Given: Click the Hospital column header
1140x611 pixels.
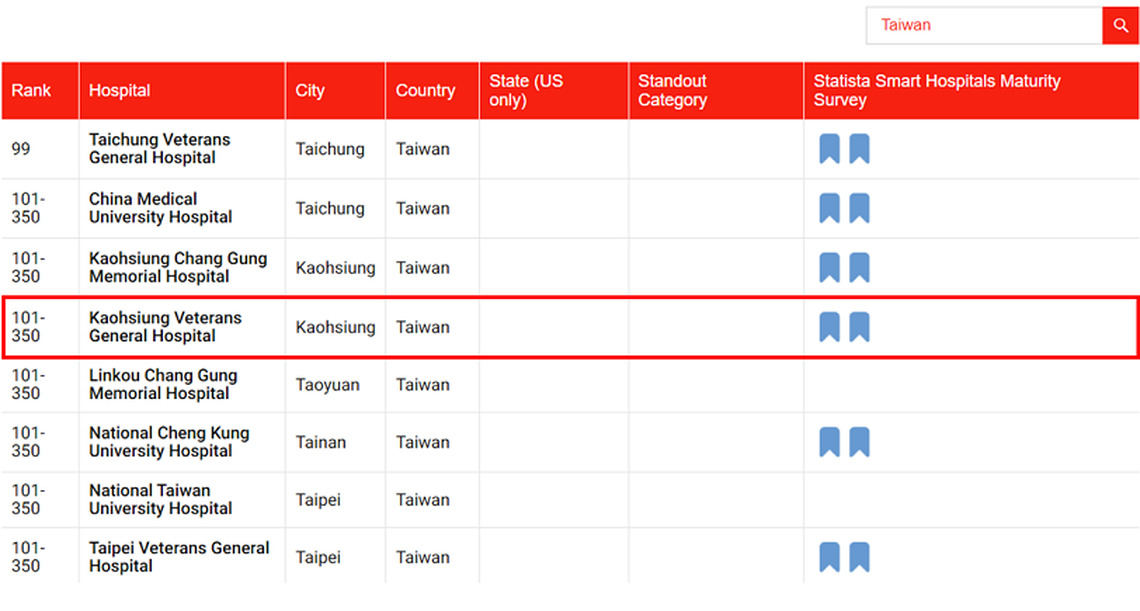Looking at the screenshot, I should (182, 90).
